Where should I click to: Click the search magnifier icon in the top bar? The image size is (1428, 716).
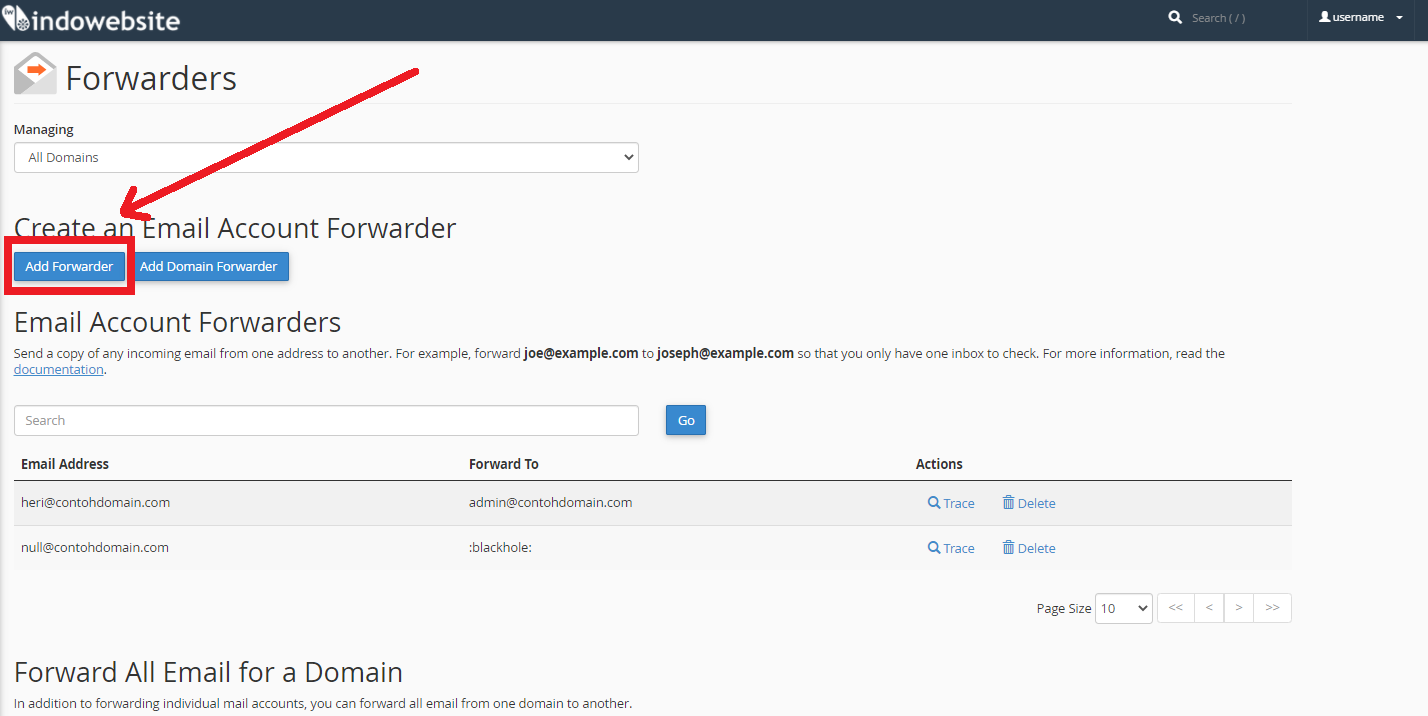(x=1175, y=17)
